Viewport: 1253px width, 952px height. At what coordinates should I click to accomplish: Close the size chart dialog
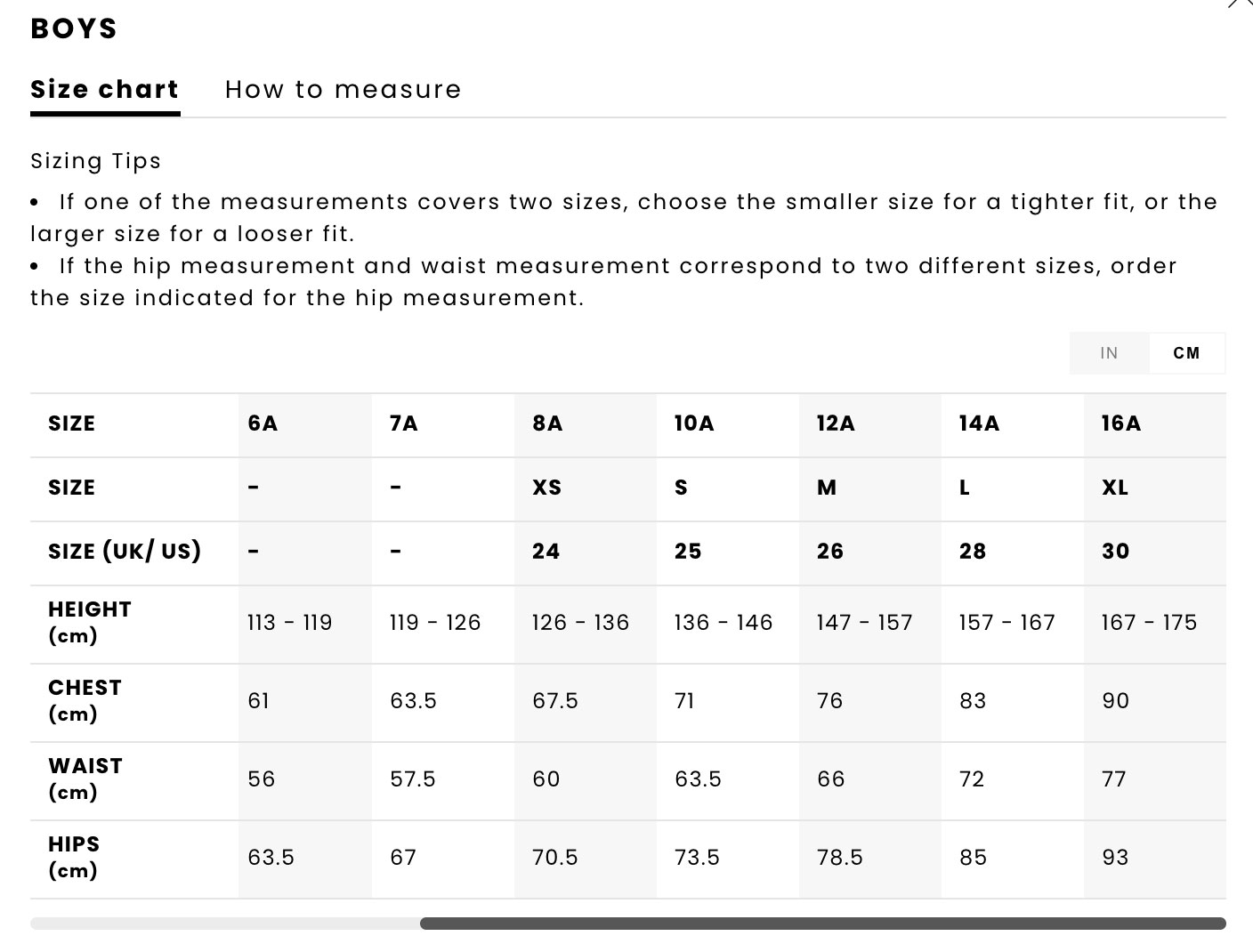click(1241, 3)
